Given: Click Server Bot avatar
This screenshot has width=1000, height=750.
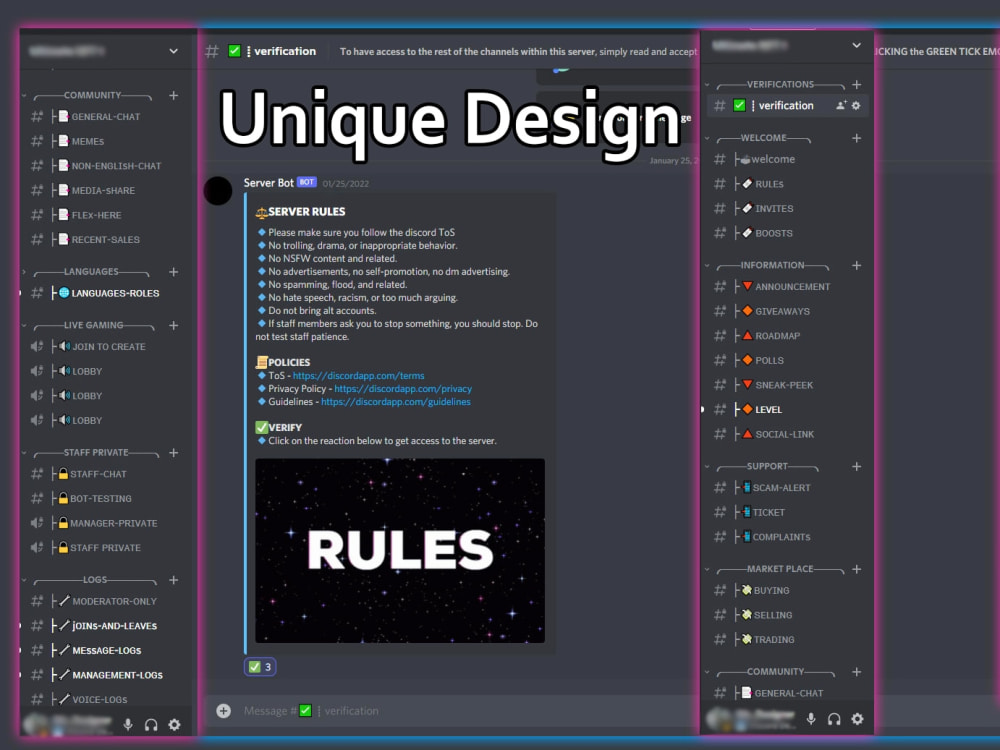Looking at the screenshot, I should click(217, 191).
